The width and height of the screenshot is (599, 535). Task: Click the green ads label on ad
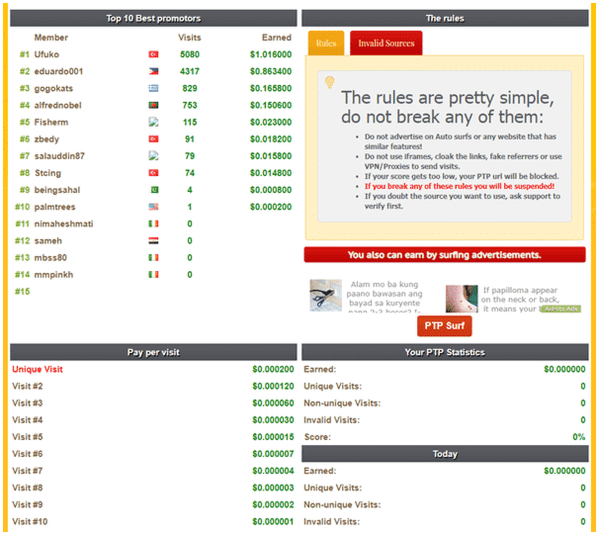click(561, 309)
